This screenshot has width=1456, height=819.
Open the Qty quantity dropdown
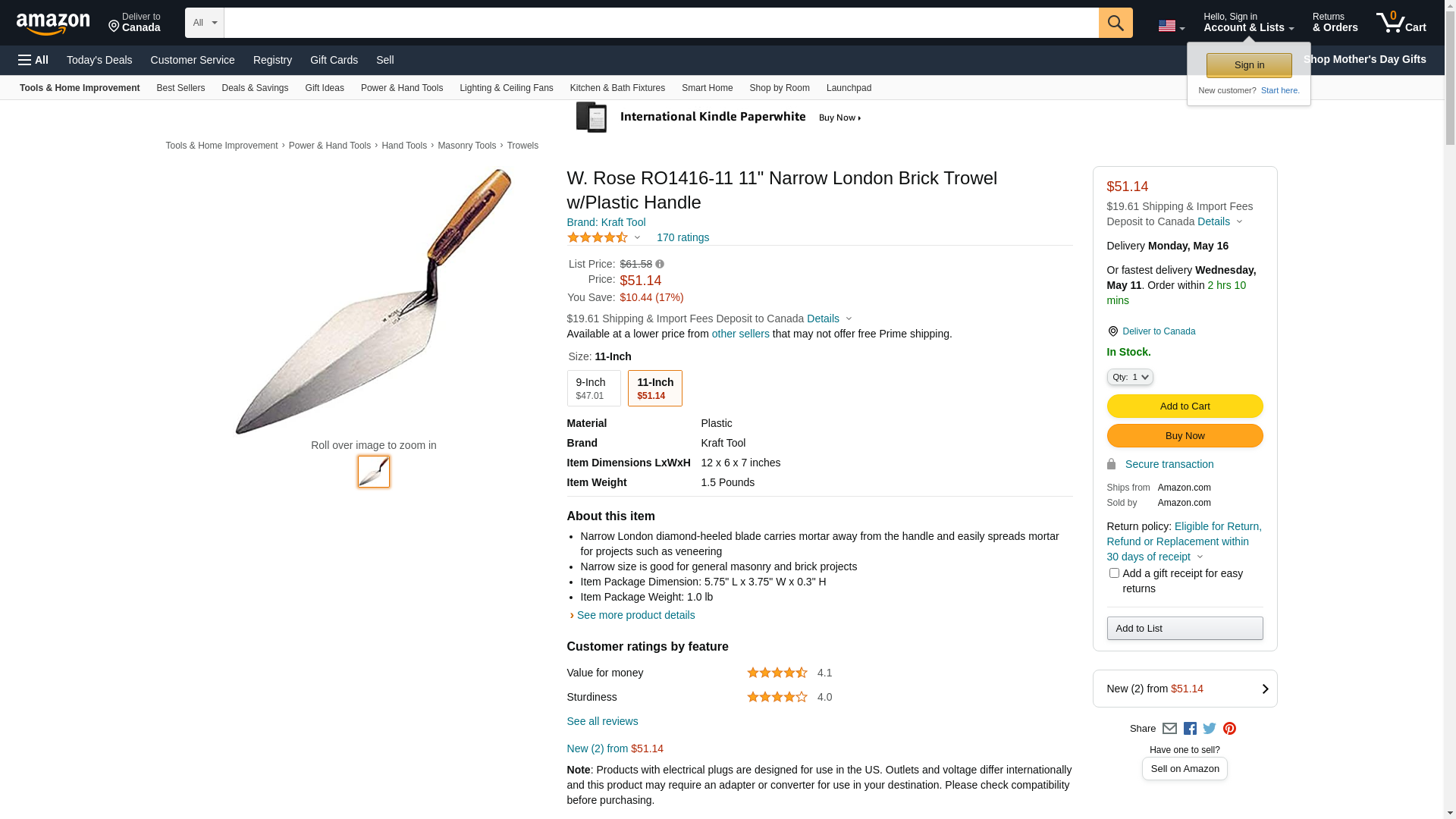[1129, 377]
